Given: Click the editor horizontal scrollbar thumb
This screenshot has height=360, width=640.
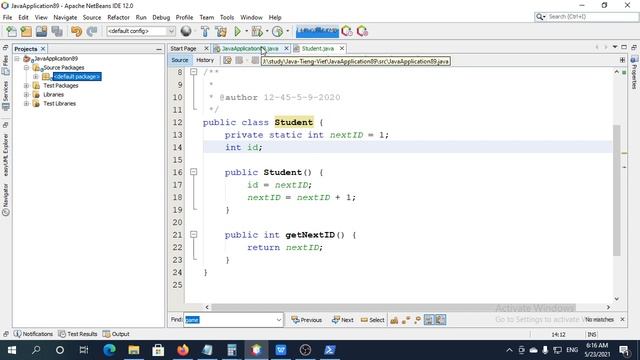Looking at the screenshot, I should tap(393, 307).
